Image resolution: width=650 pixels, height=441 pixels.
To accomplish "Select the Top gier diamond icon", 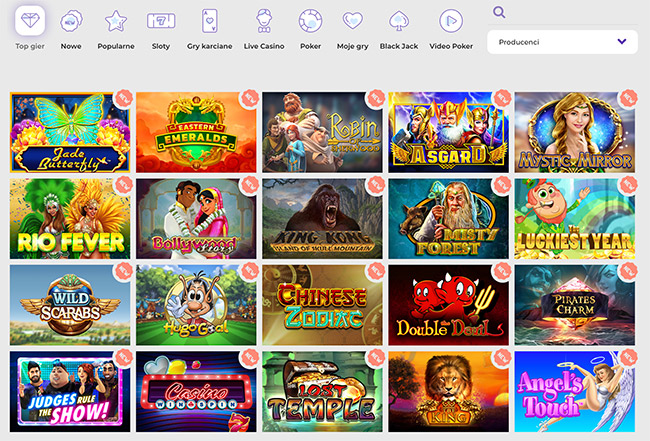I will coord(30,20).
